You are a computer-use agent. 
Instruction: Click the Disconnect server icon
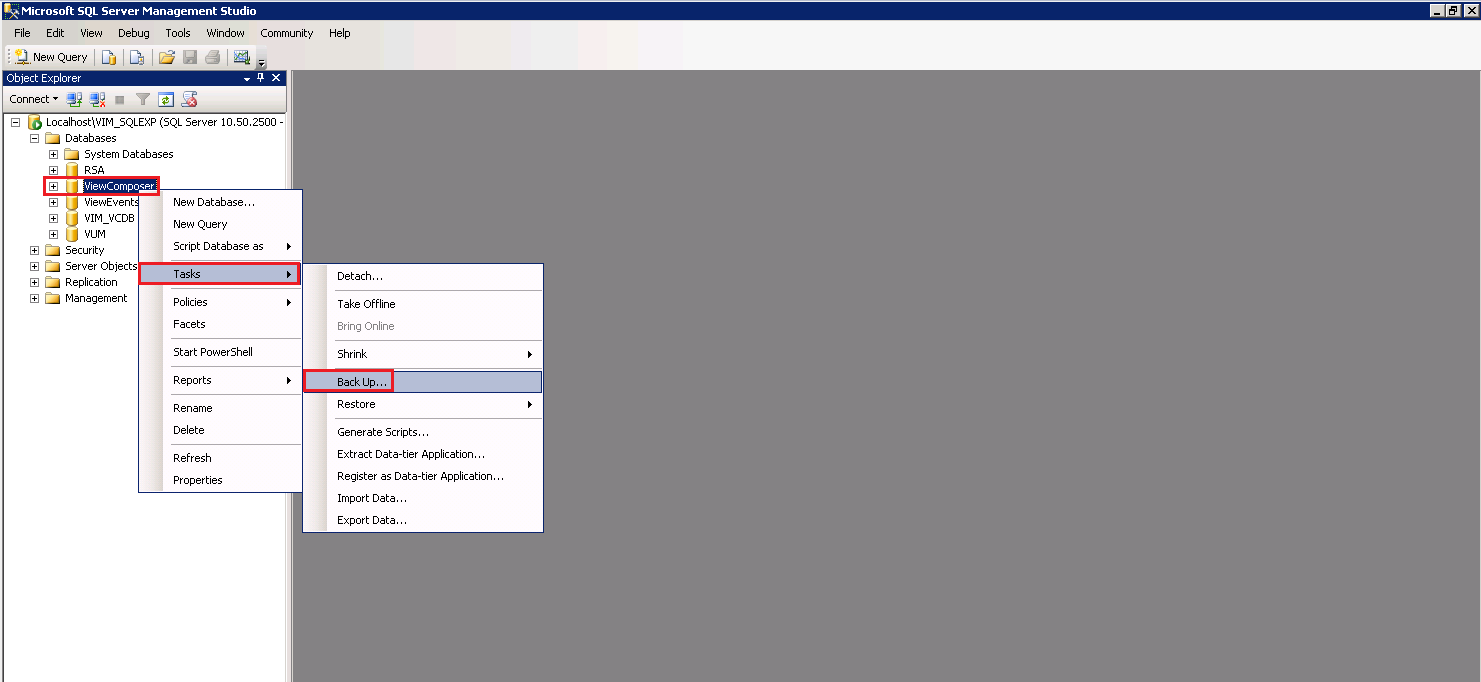click(x=97, y=99)
